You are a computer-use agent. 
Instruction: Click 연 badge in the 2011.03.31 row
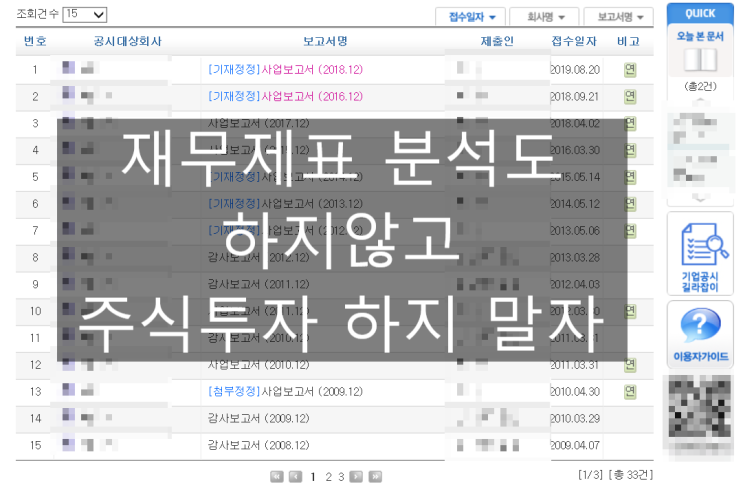630,365
